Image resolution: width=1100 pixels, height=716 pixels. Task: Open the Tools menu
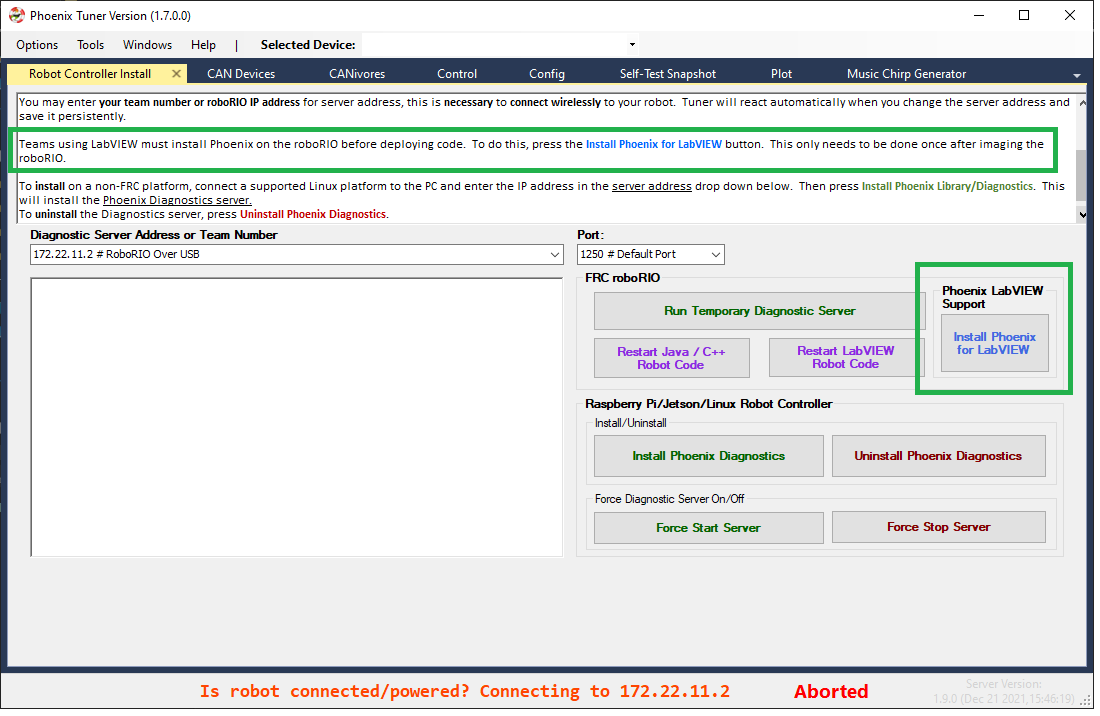click(x=90, y=45)
